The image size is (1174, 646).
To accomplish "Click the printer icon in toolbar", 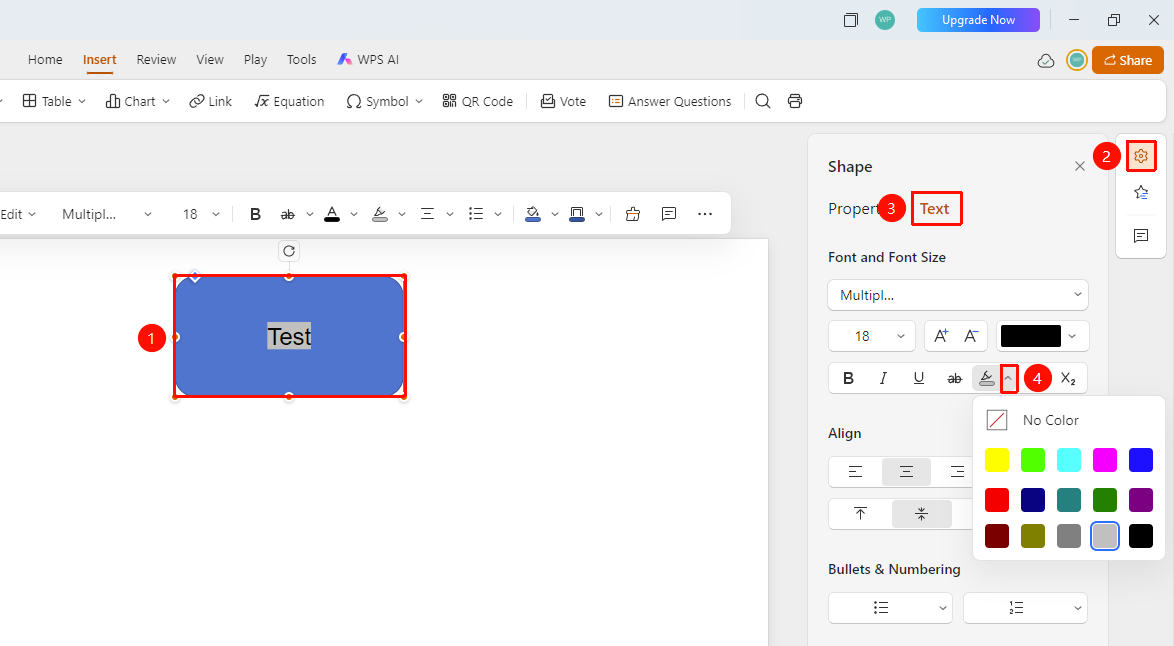I will (x=795, y=101).
